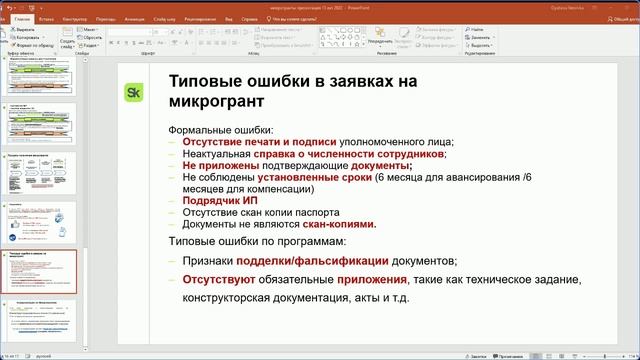This screenshot has width=640, height=360.
Task: Toggle strikethrough text formatting
Action: click(141, 43)
